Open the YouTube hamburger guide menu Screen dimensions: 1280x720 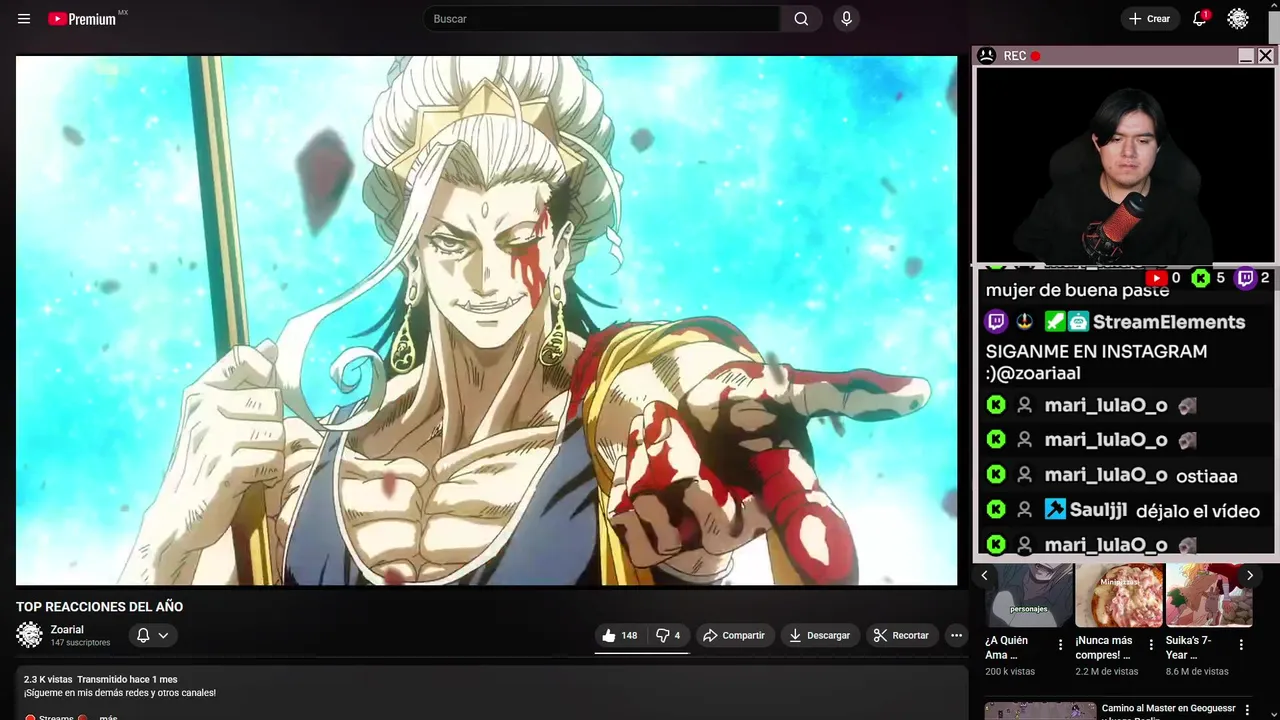(x=24, y=19)
